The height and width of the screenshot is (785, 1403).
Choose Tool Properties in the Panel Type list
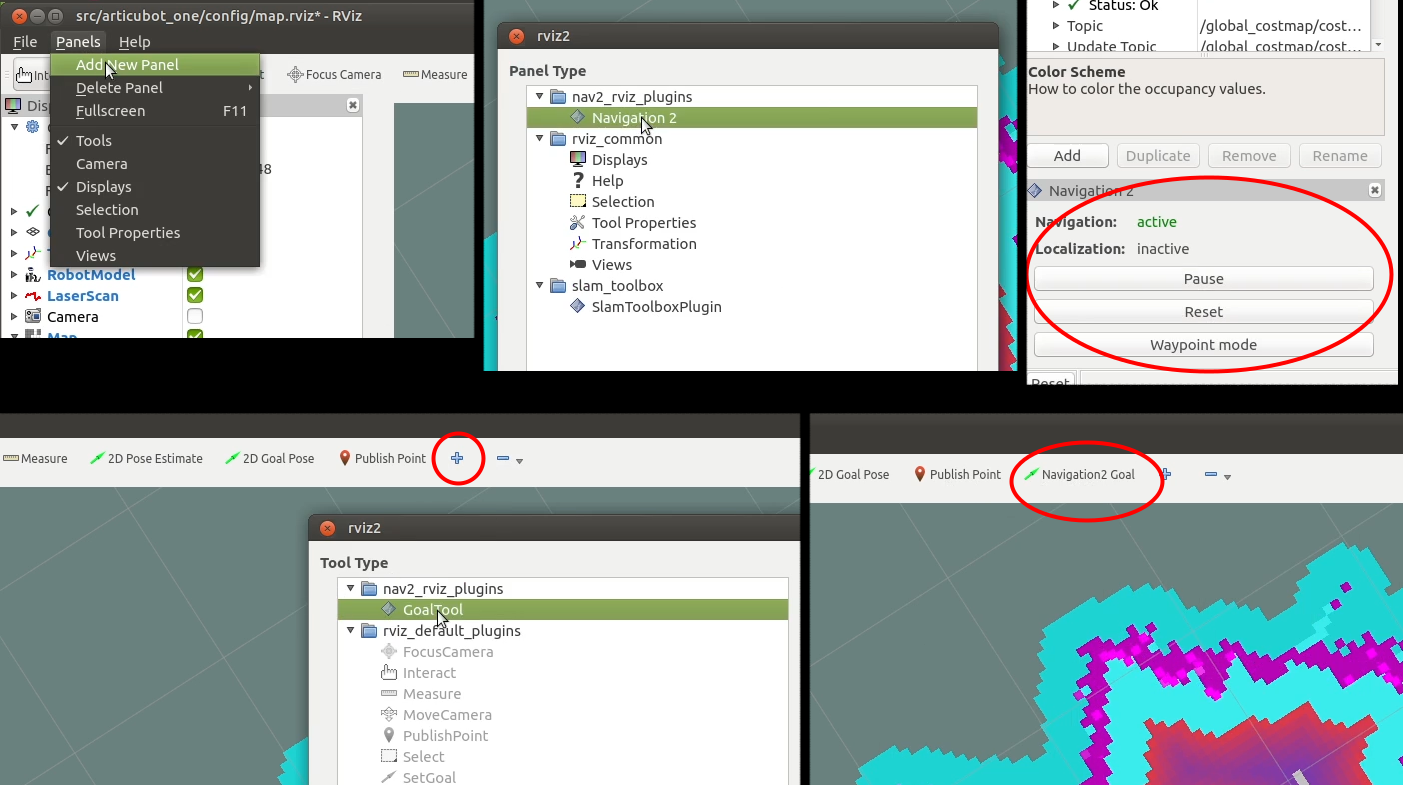click(x=643, y=223)
